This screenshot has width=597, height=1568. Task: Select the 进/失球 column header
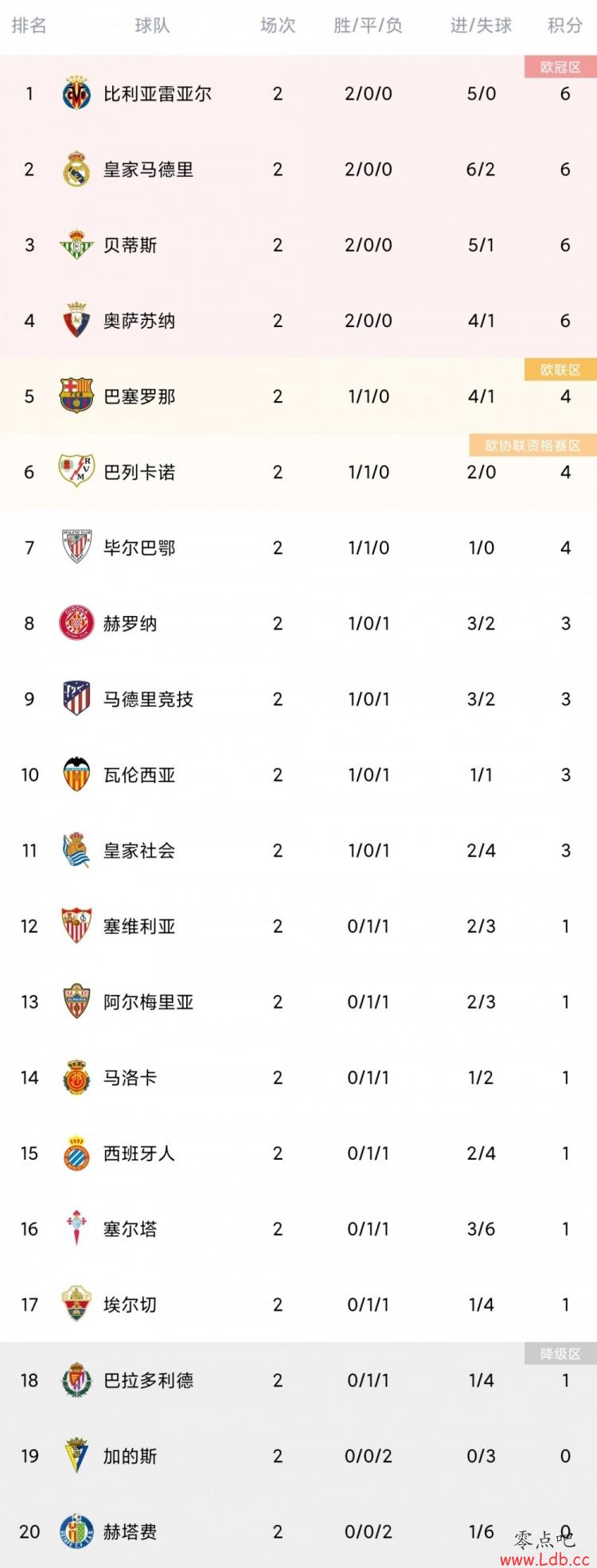point(481,25)
